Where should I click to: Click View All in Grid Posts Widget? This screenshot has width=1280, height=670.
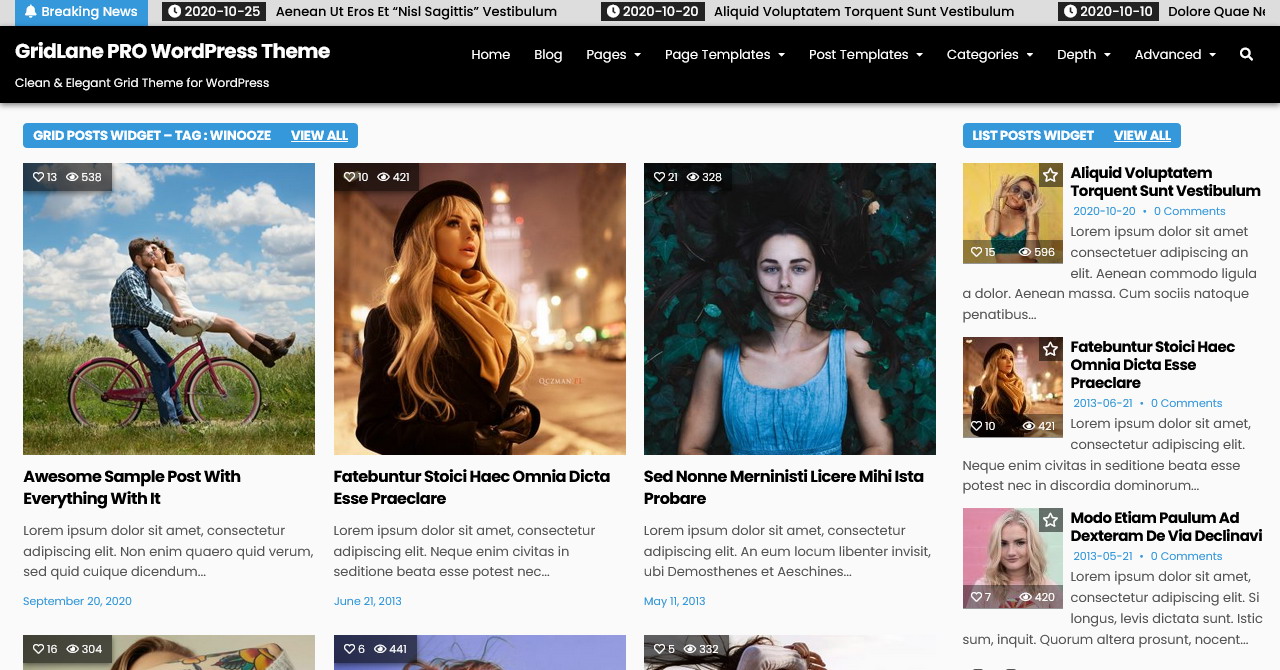click(319, 135)
